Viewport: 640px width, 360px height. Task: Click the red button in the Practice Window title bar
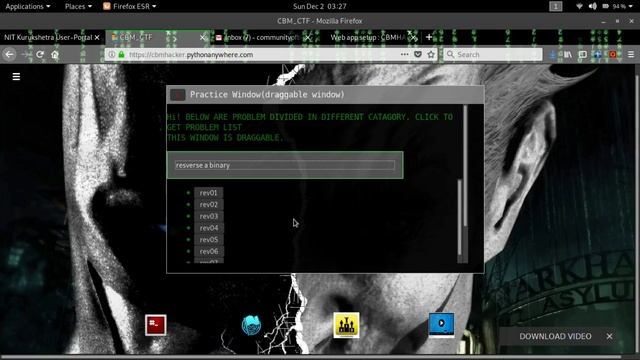tap(178, 95)
